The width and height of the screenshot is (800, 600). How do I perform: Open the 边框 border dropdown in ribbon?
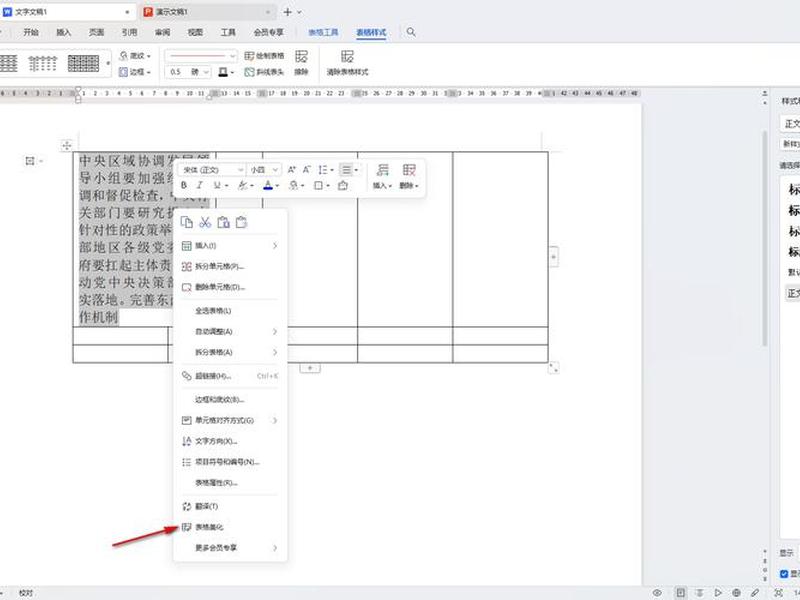coord(135,72)
